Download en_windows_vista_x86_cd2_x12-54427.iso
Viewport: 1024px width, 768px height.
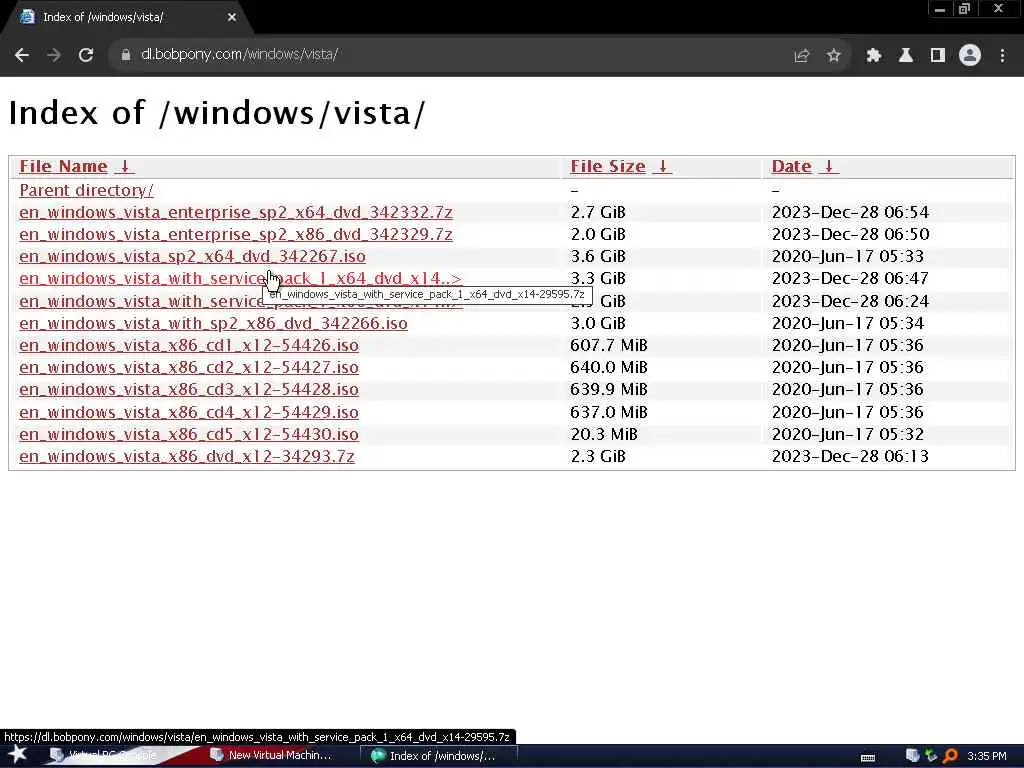pyautogui.click(x=189, y=368)
